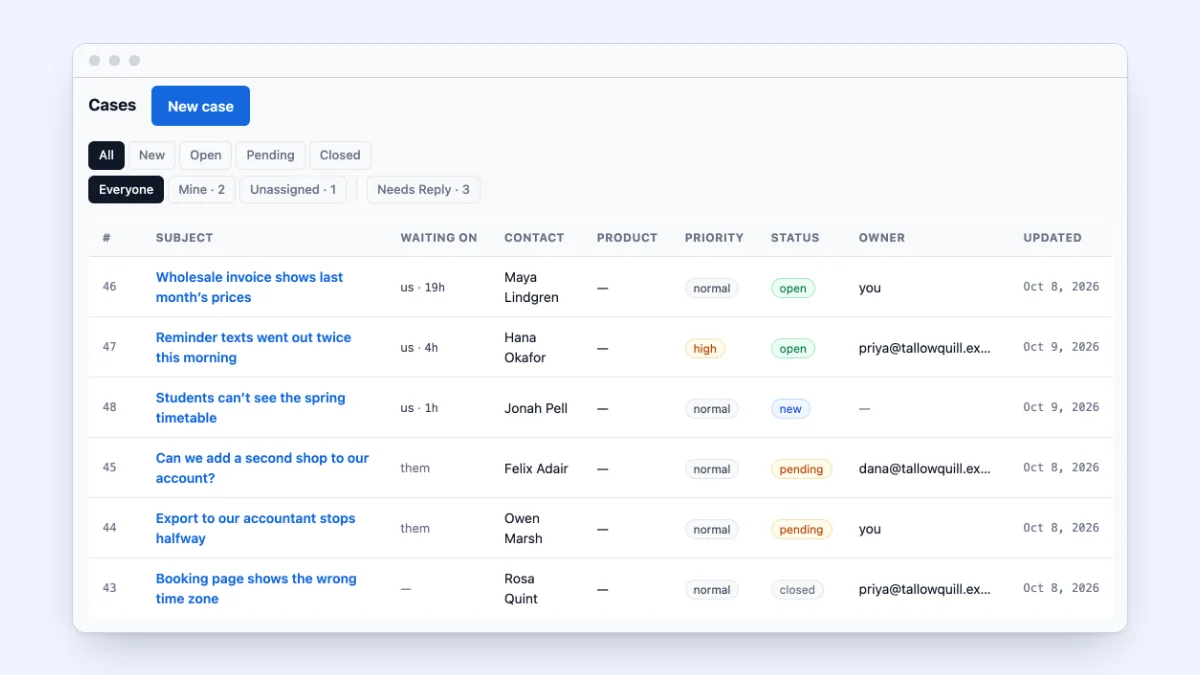Select the All status tab
The image size is (1200, 675).
point(106,155)
